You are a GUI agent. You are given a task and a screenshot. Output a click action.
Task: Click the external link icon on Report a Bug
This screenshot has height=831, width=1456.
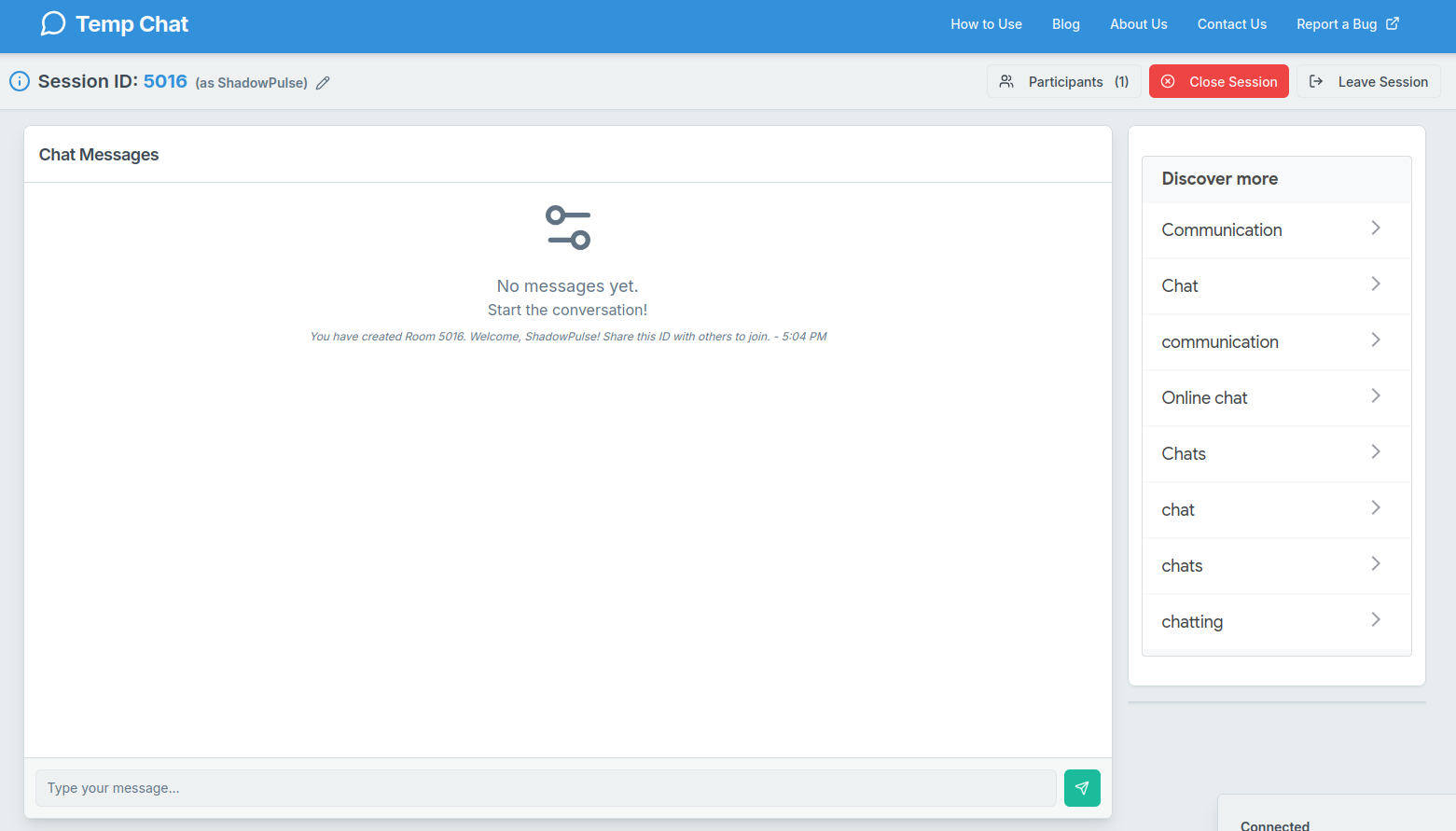pos(1393,23)
